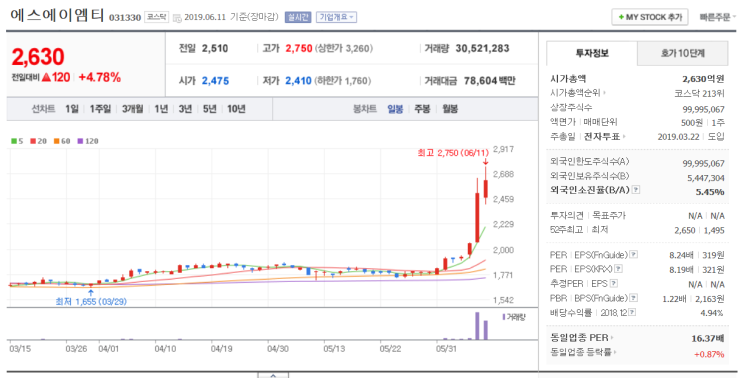Open help icon next to 추정PER EPS
Screen dimensions: 743x378
point(614,284)
